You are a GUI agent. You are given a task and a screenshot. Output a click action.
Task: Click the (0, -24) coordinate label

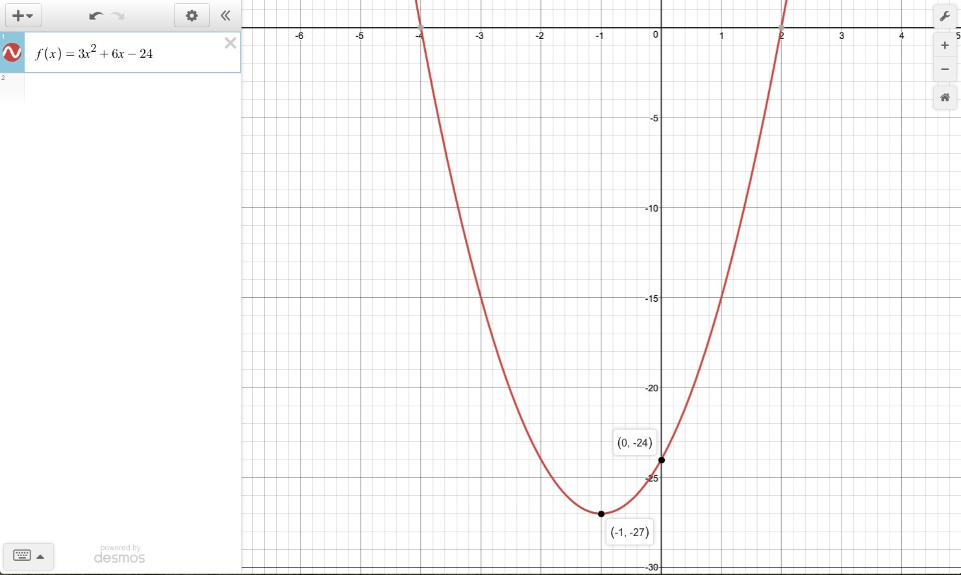635,443
